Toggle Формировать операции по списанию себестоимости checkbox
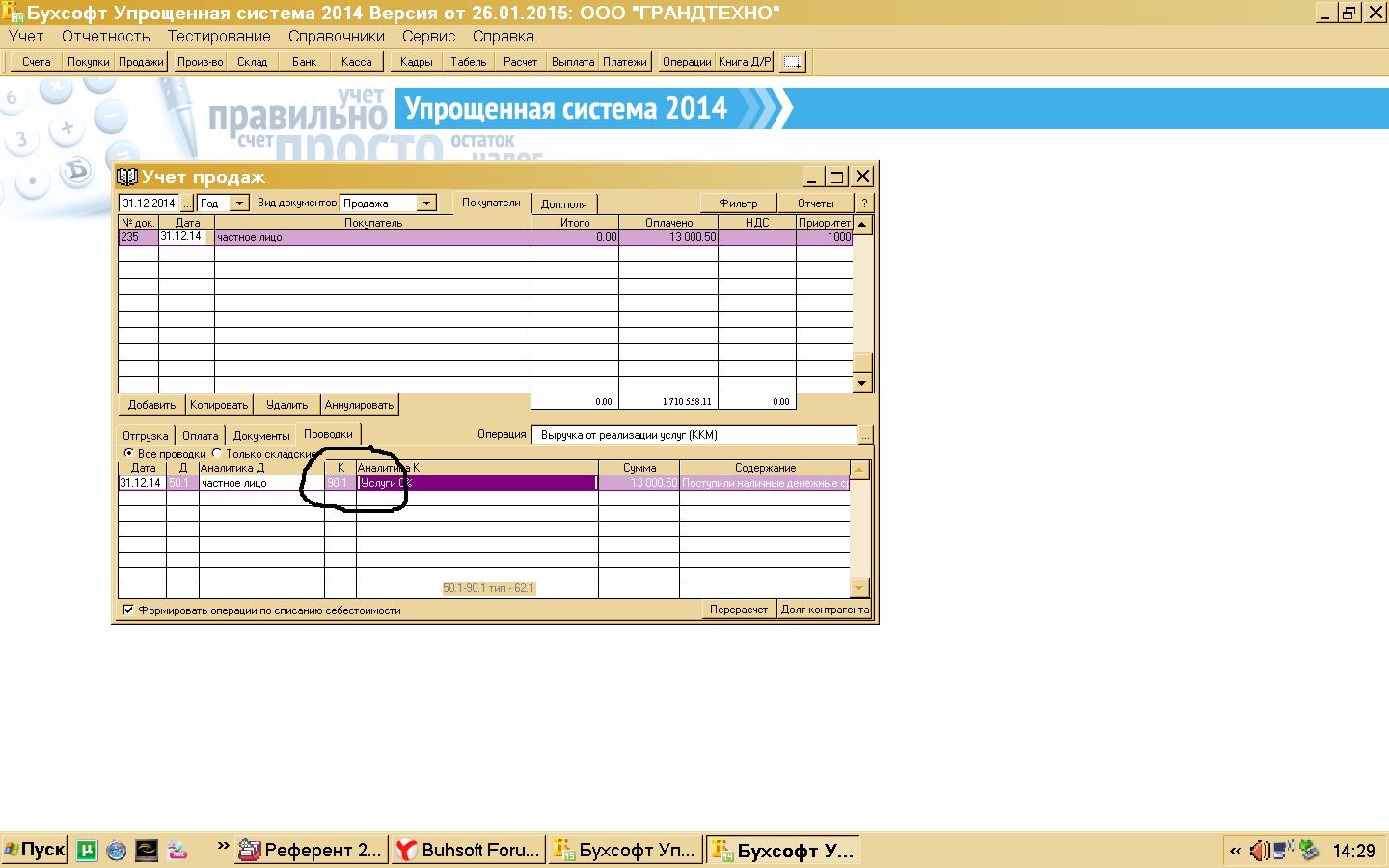Image resolution: width=1389 pixels, height=868 pixels. pos(128,610)
